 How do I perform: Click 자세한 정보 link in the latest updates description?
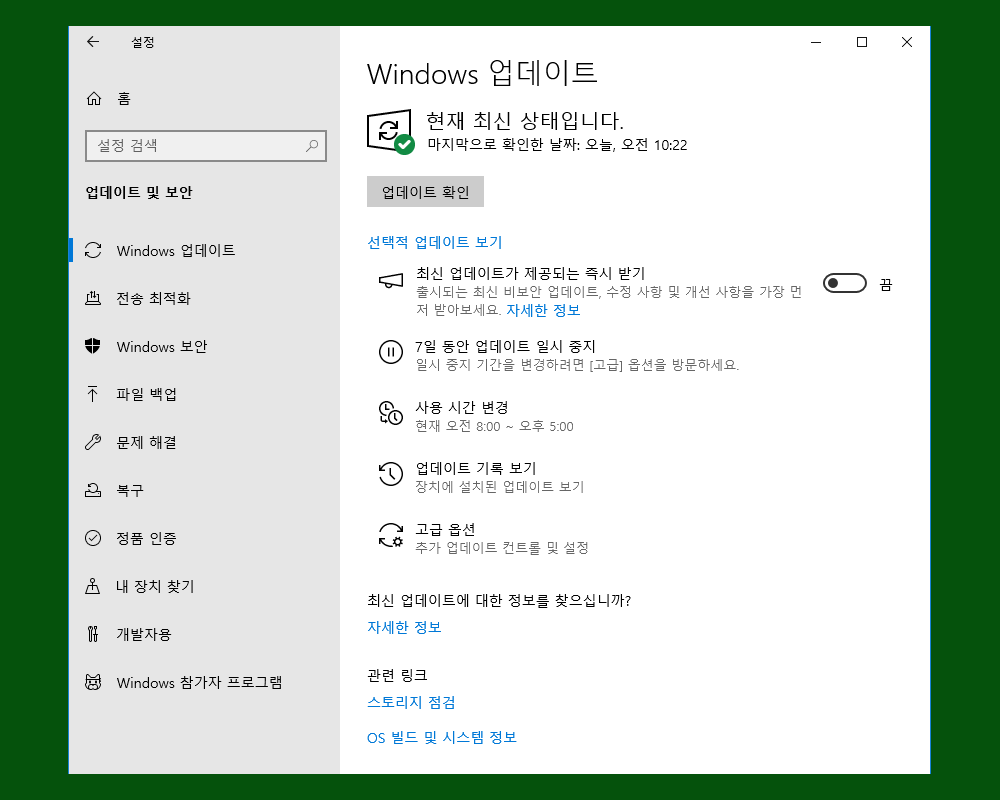pyautogui.click(x=543, y=310)
